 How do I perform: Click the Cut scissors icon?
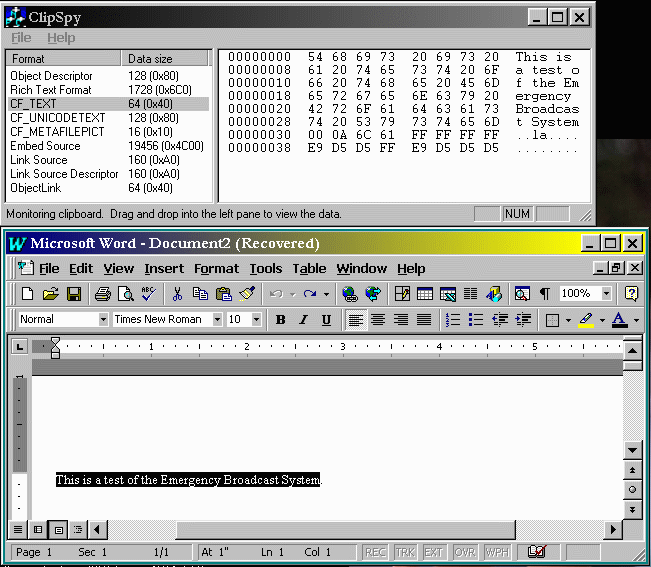click(x=177, y=294)
